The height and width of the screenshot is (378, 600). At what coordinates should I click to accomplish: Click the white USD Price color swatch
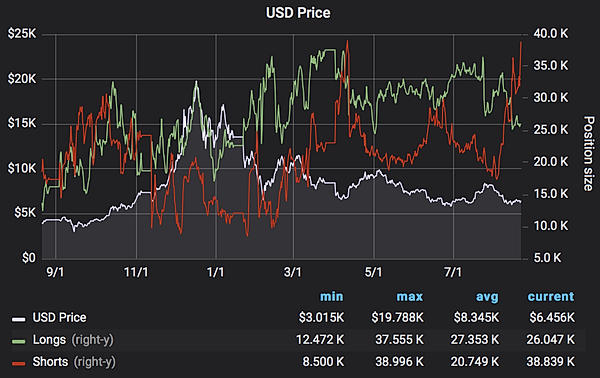18,319
